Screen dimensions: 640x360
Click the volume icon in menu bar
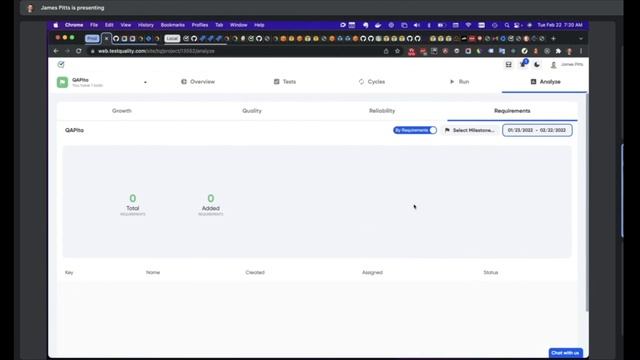(x=417, y=25)
